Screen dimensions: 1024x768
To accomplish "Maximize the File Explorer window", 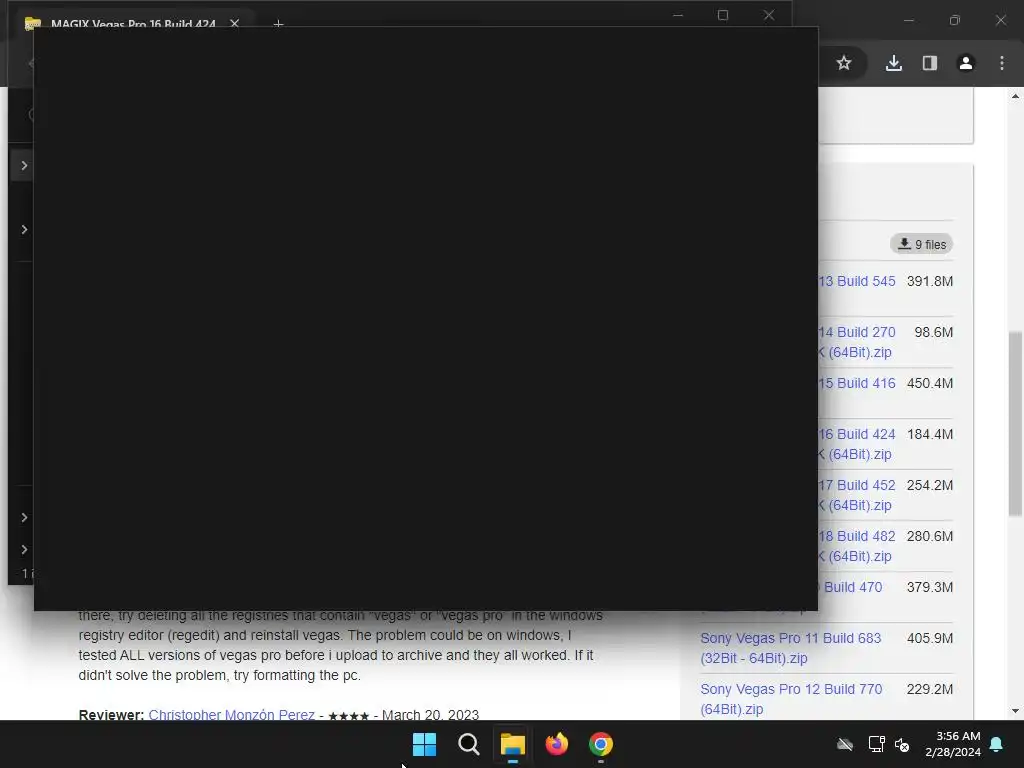I will click(723, 15).
